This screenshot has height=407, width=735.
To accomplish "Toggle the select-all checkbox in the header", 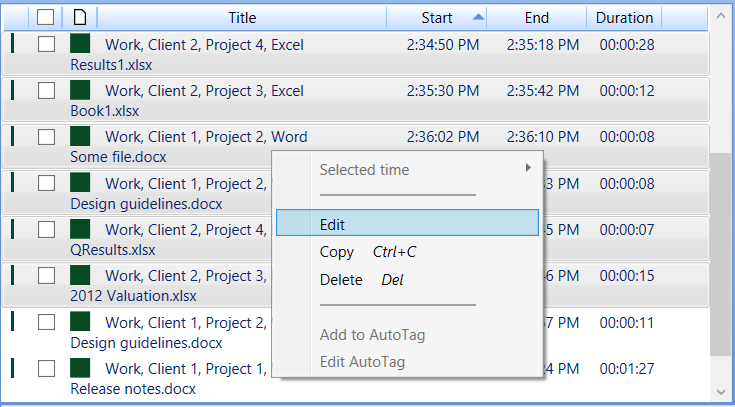I will (x=45, y=18).
